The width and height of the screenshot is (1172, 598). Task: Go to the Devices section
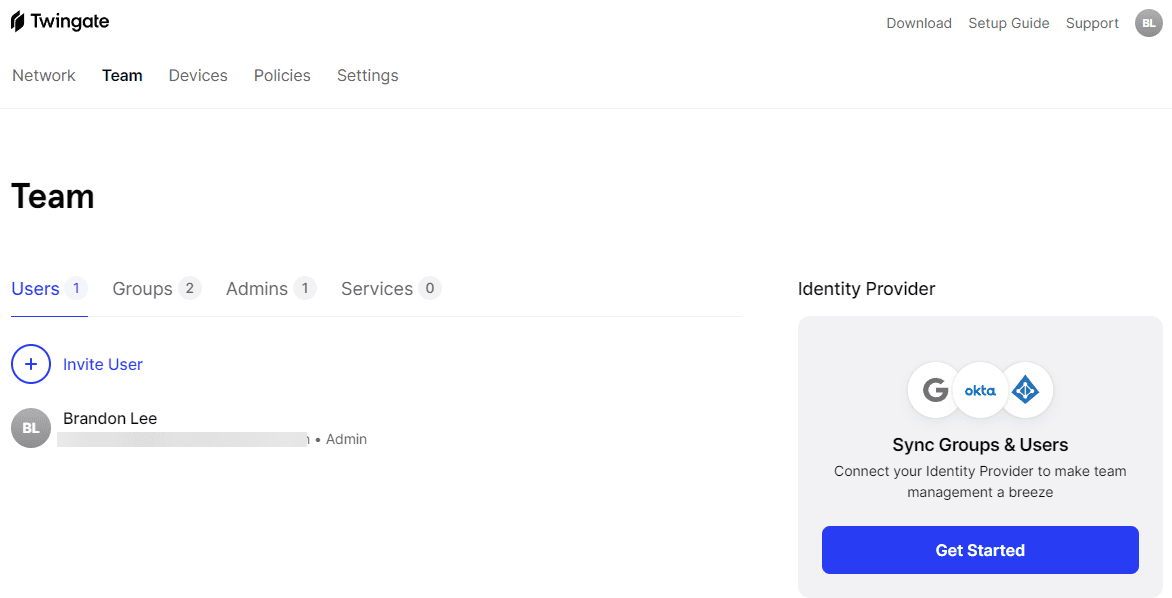tap(198, 75)
